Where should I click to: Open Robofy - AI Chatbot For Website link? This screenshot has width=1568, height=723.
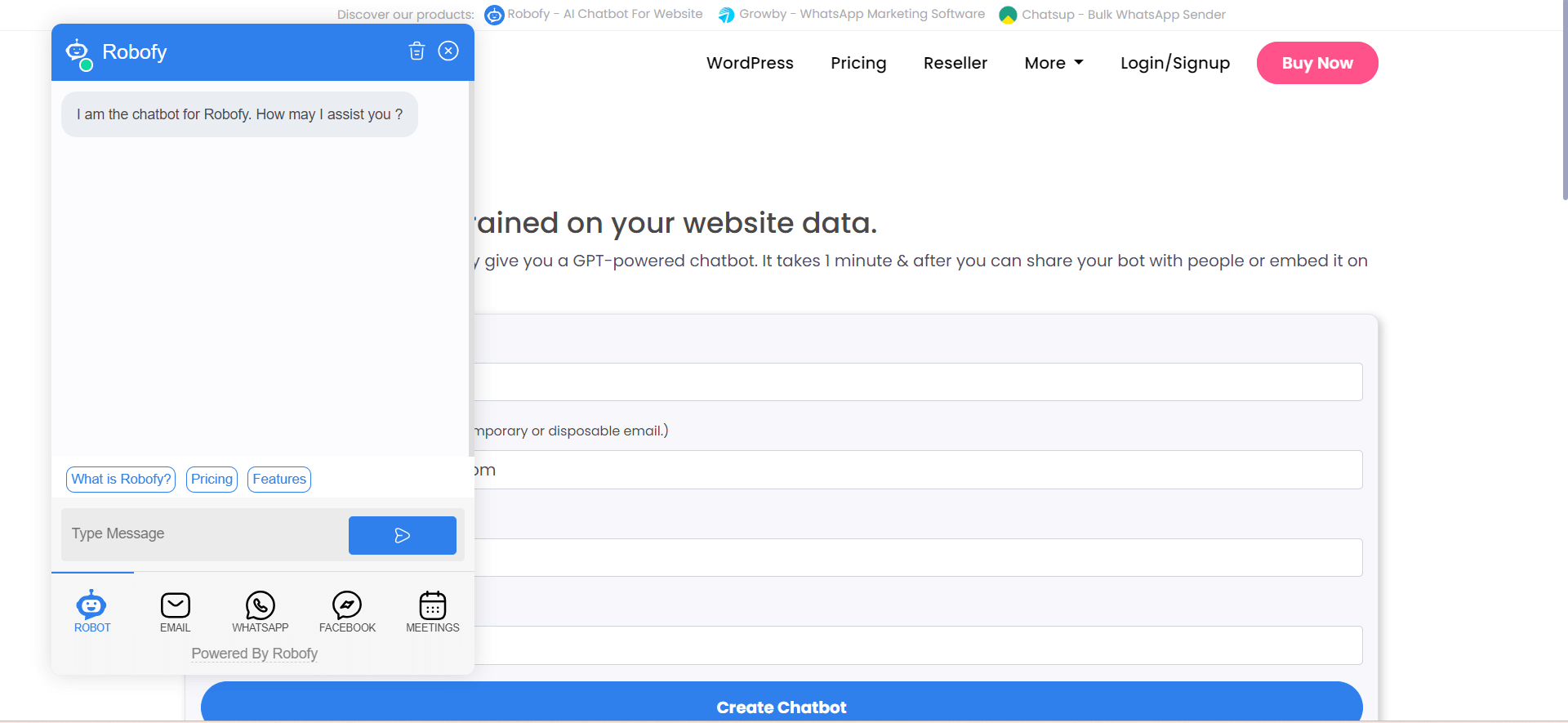[604, 14]
